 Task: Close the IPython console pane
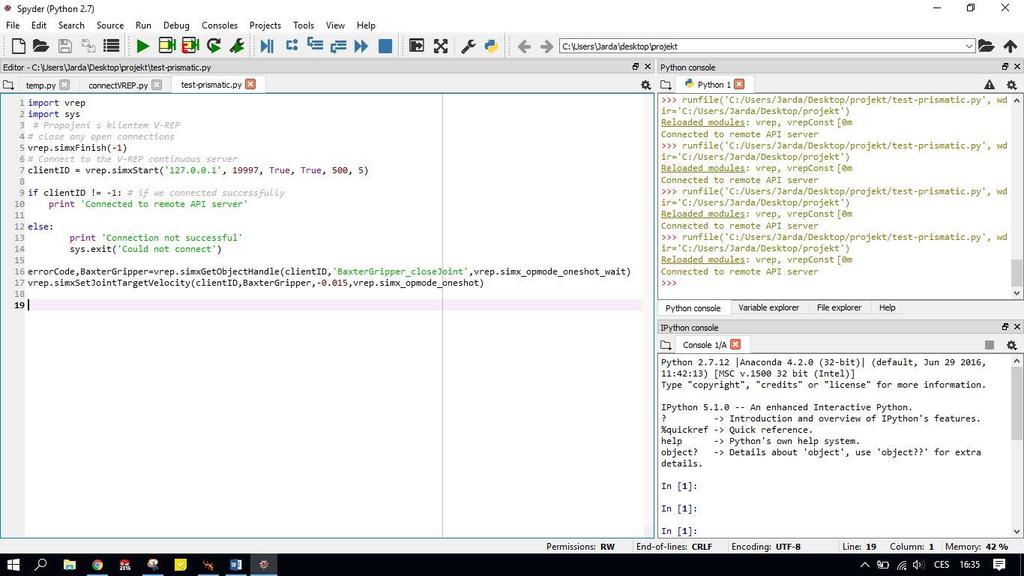click(1017, 327)
